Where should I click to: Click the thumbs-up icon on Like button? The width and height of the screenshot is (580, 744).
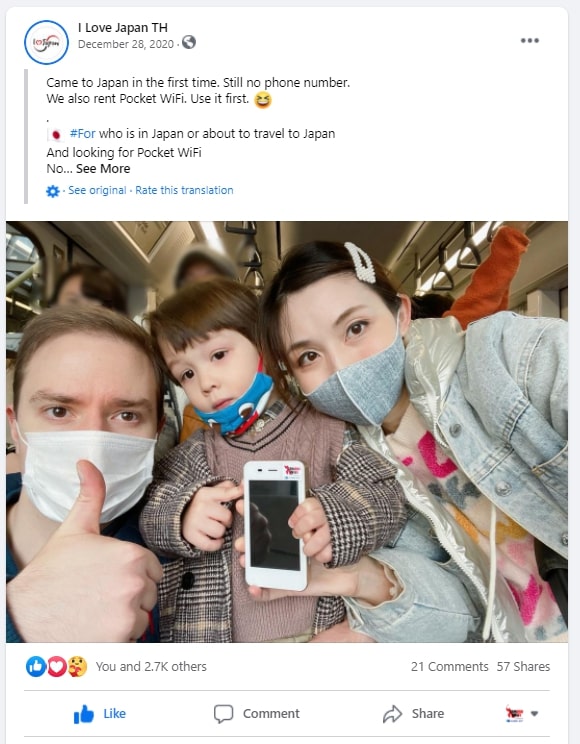[x=84, y=714]
